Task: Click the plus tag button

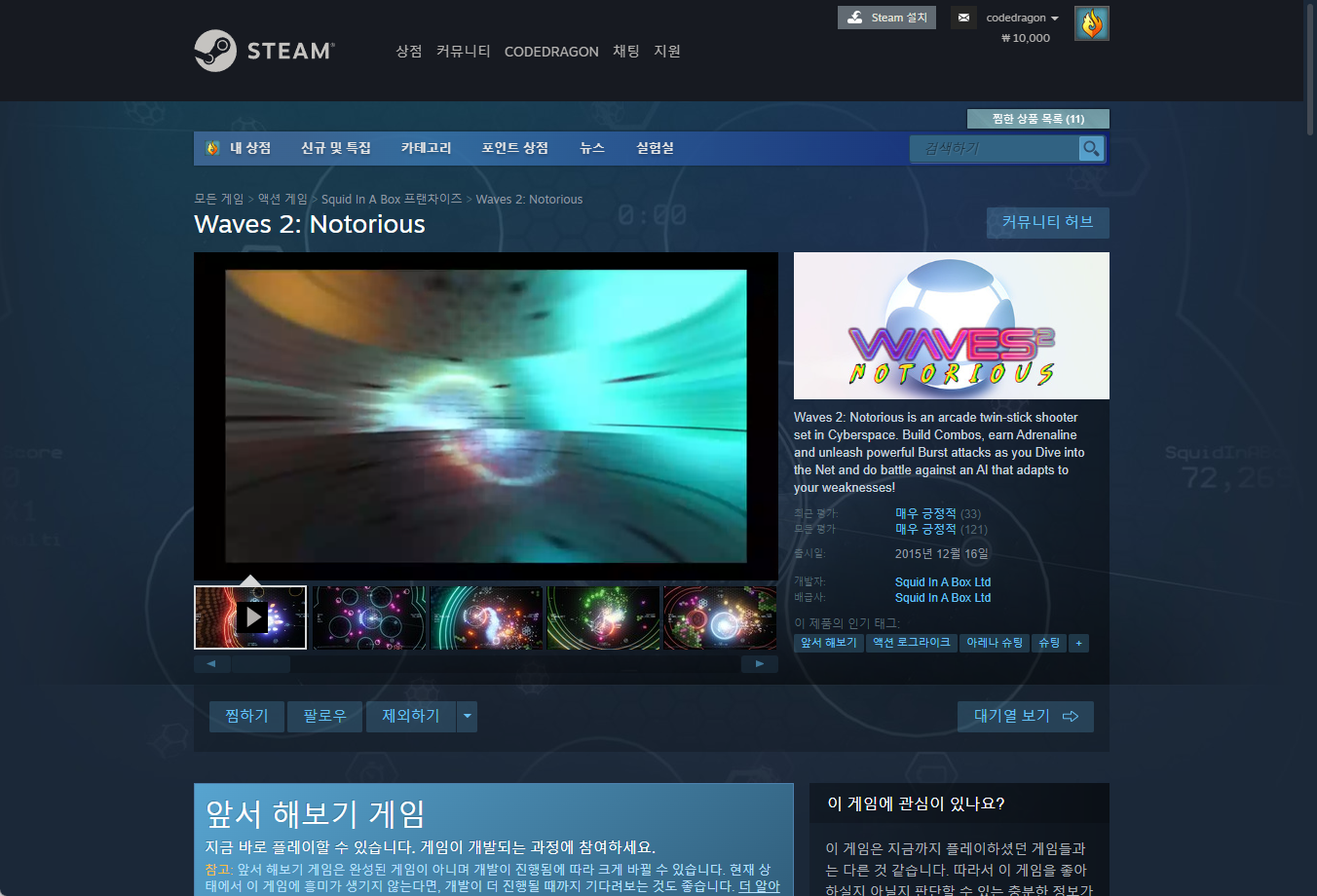Action: coord(1078,643)
